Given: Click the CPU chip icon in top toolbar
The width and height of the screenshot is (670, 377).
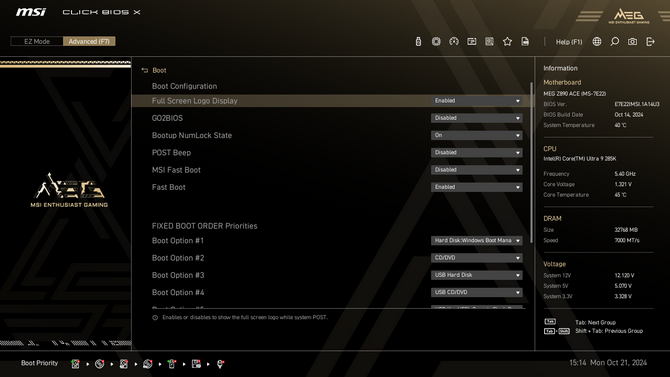Looking at the screenshot, I should click(436, 41).
